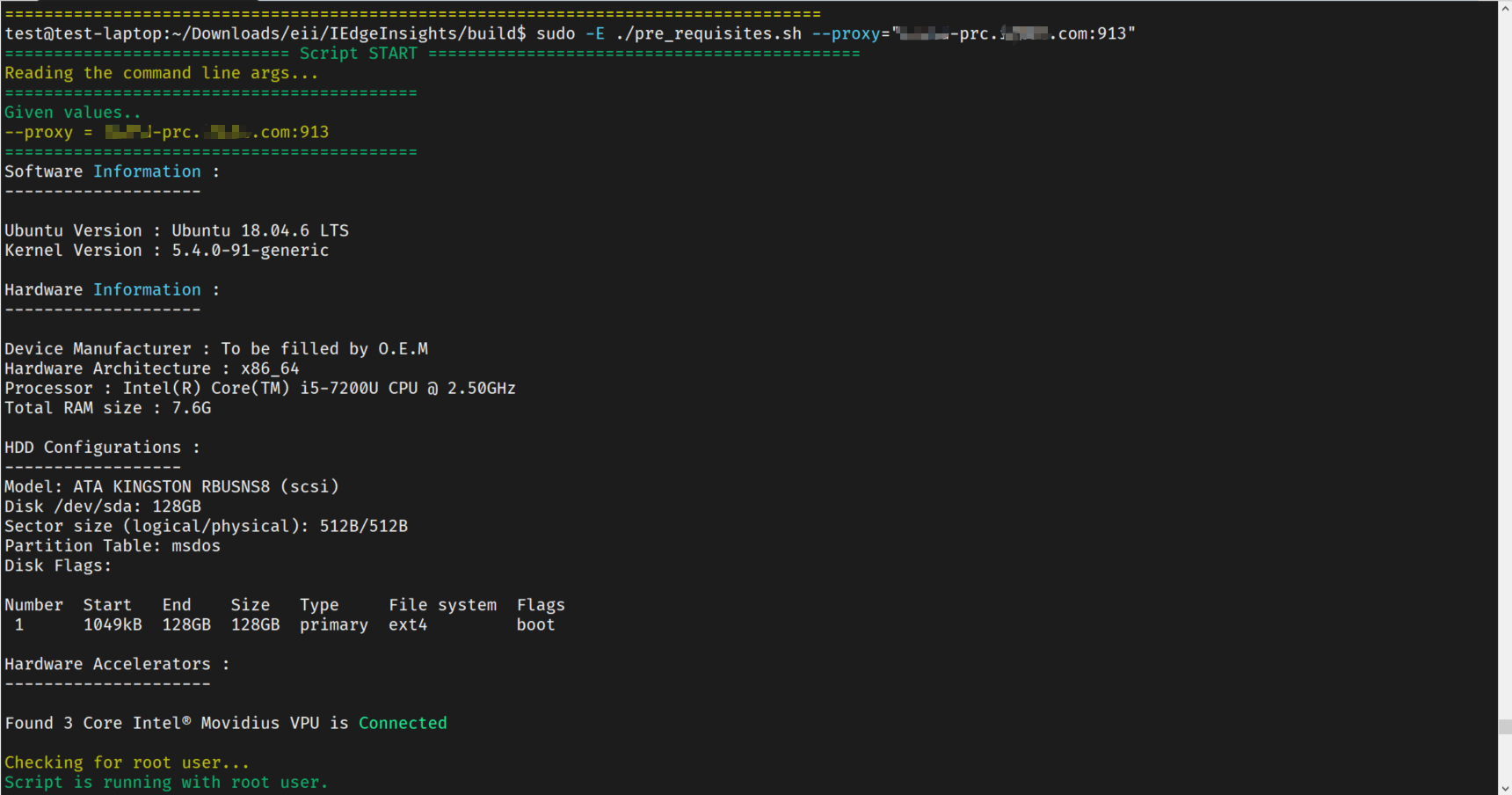Screen dimensions: 1512x795
Task: Click the Processor i5-7200U line
Action: (260, 388)
